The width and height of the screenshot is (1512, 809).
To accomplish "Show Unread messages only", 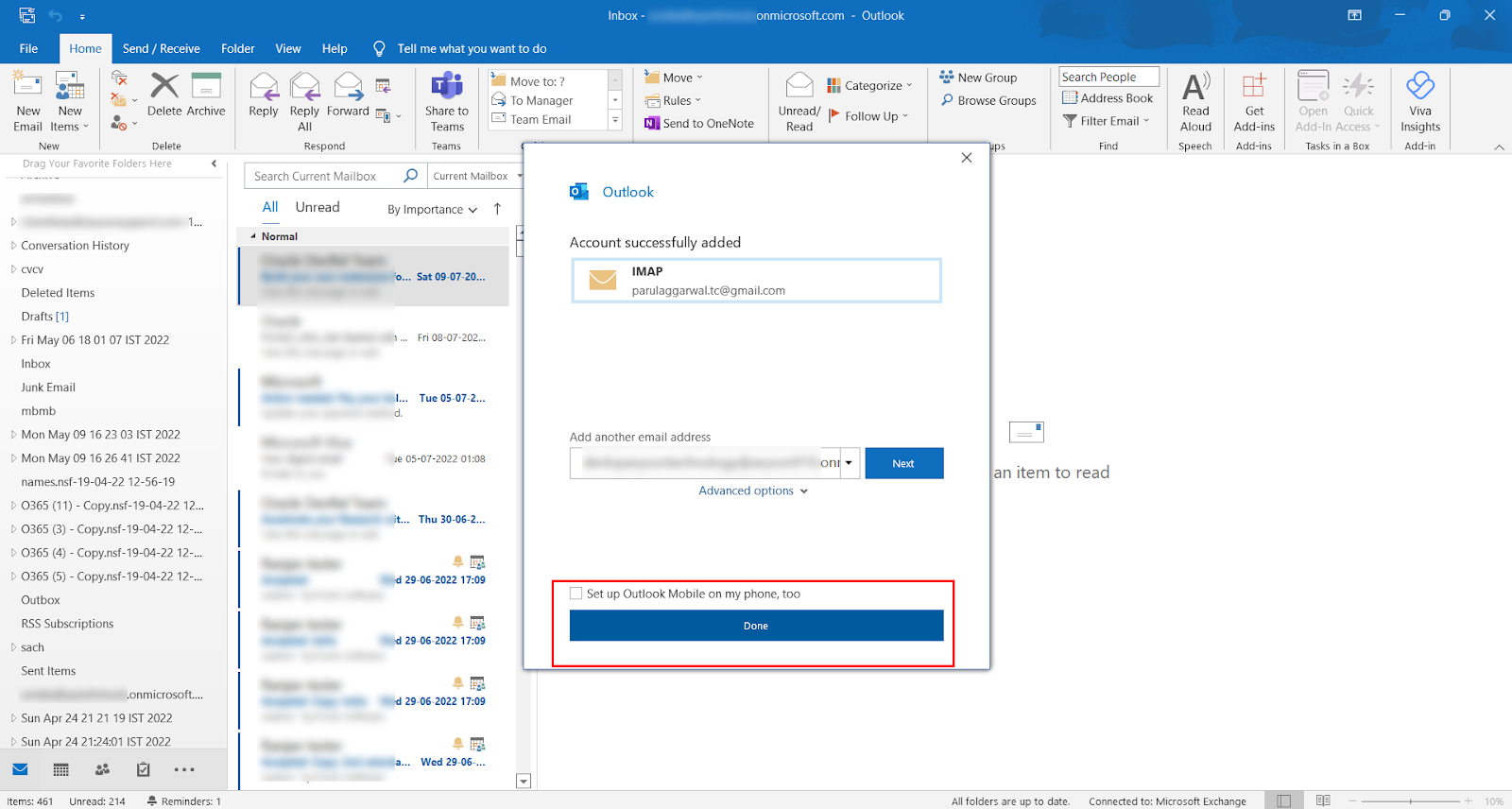I will tap(318, 207).
